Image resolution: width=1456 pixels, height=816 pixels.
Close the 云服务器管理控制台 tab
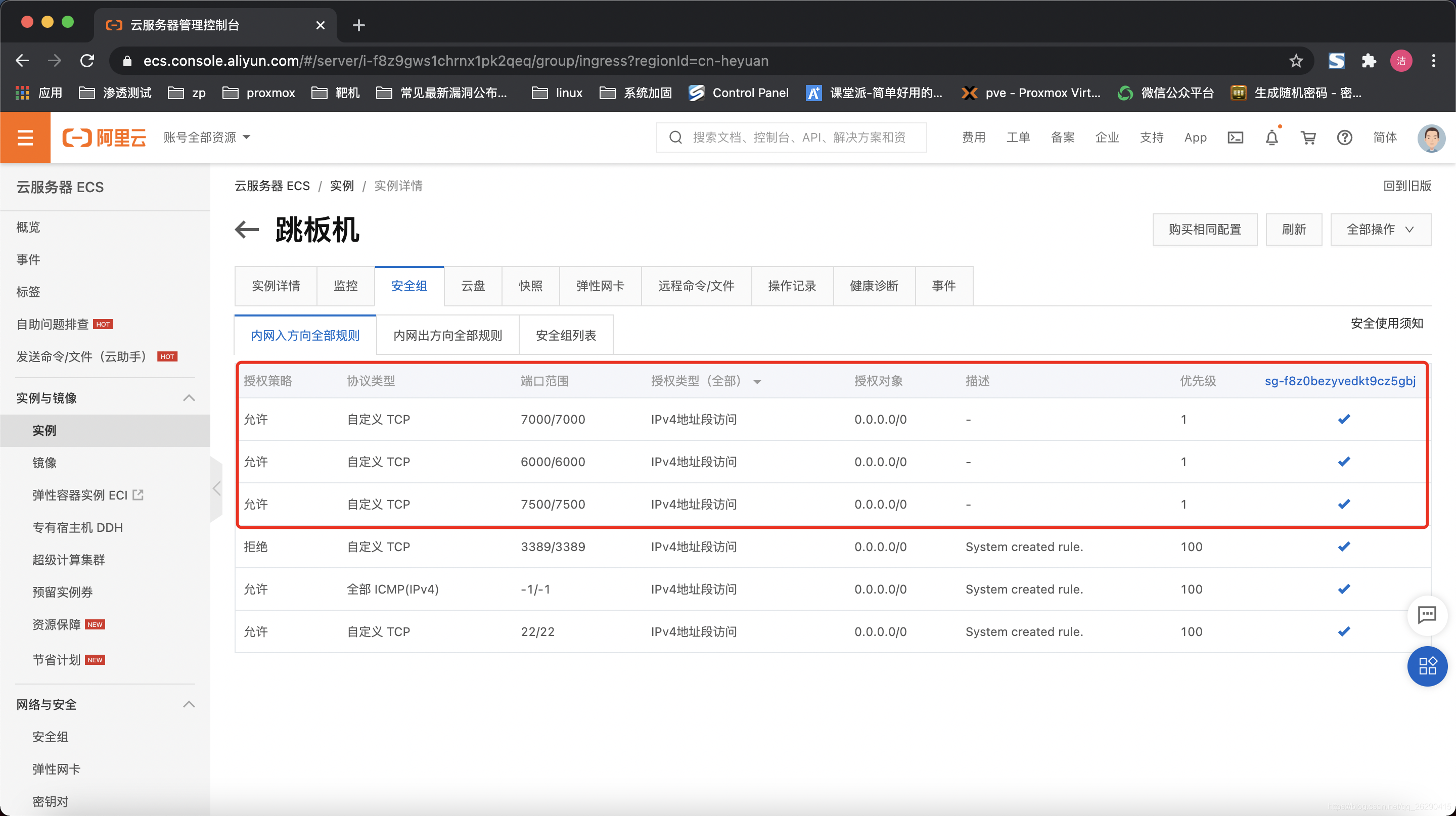(x=321, y=25)
